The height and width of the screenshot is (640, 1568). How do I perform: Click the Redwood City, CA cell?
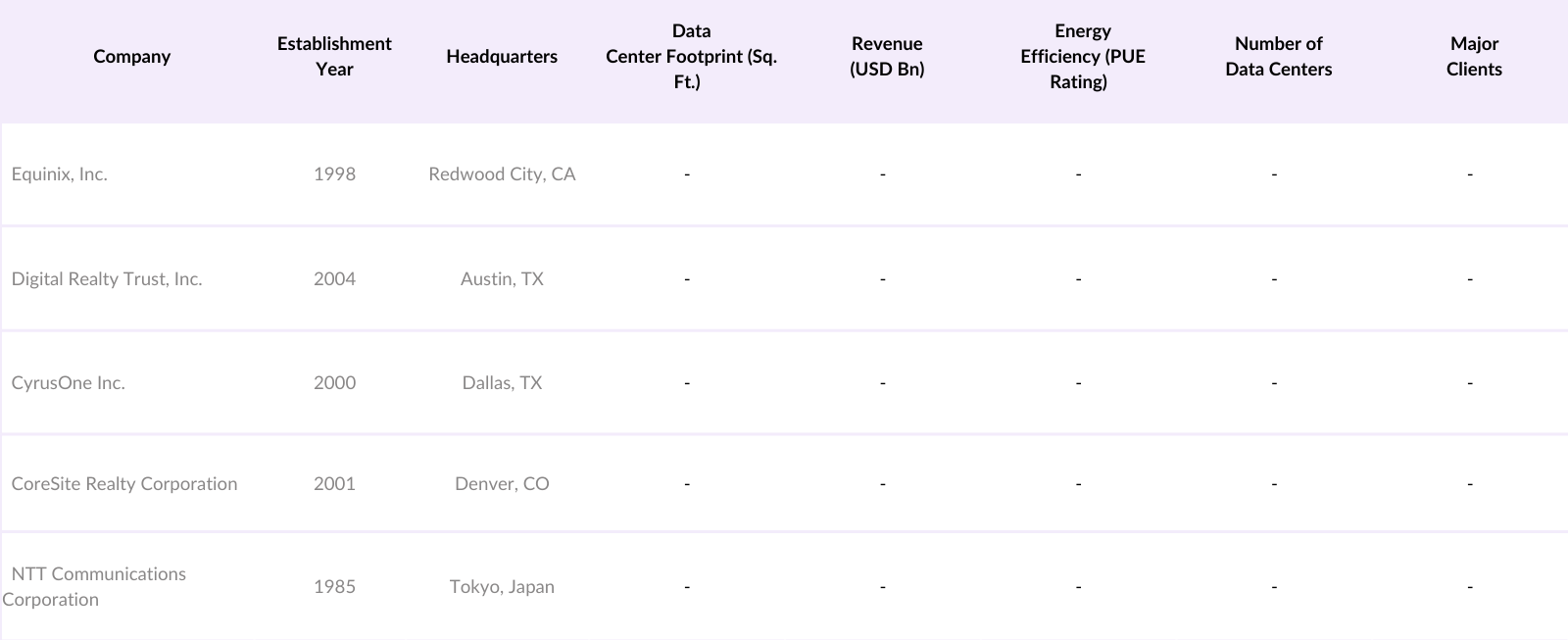point(502,174)
